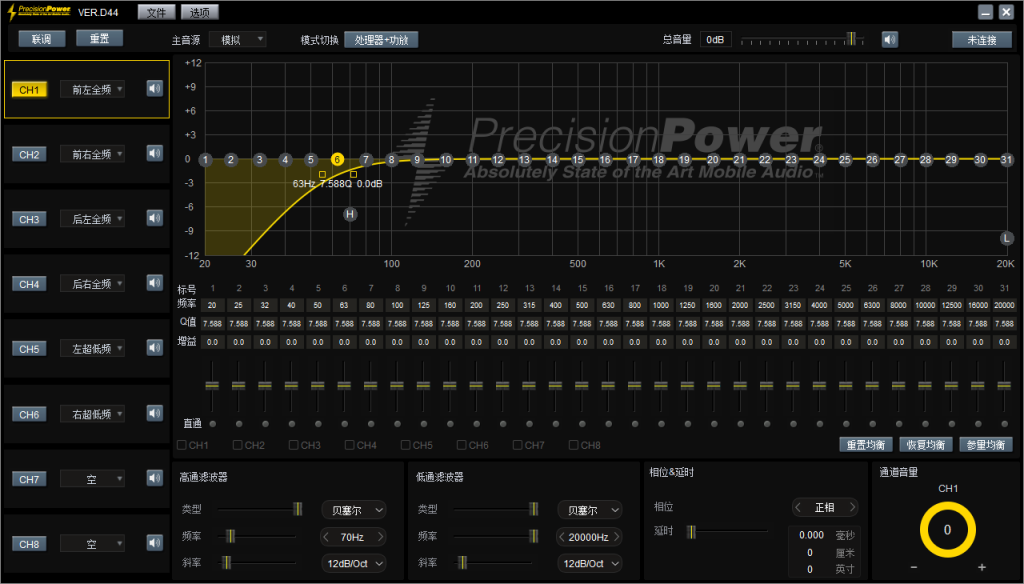Mute CH4 with its speaker icon
The width and height of the screenshot is (1024, 584).
pyautogui.click(x=155, y=283)
